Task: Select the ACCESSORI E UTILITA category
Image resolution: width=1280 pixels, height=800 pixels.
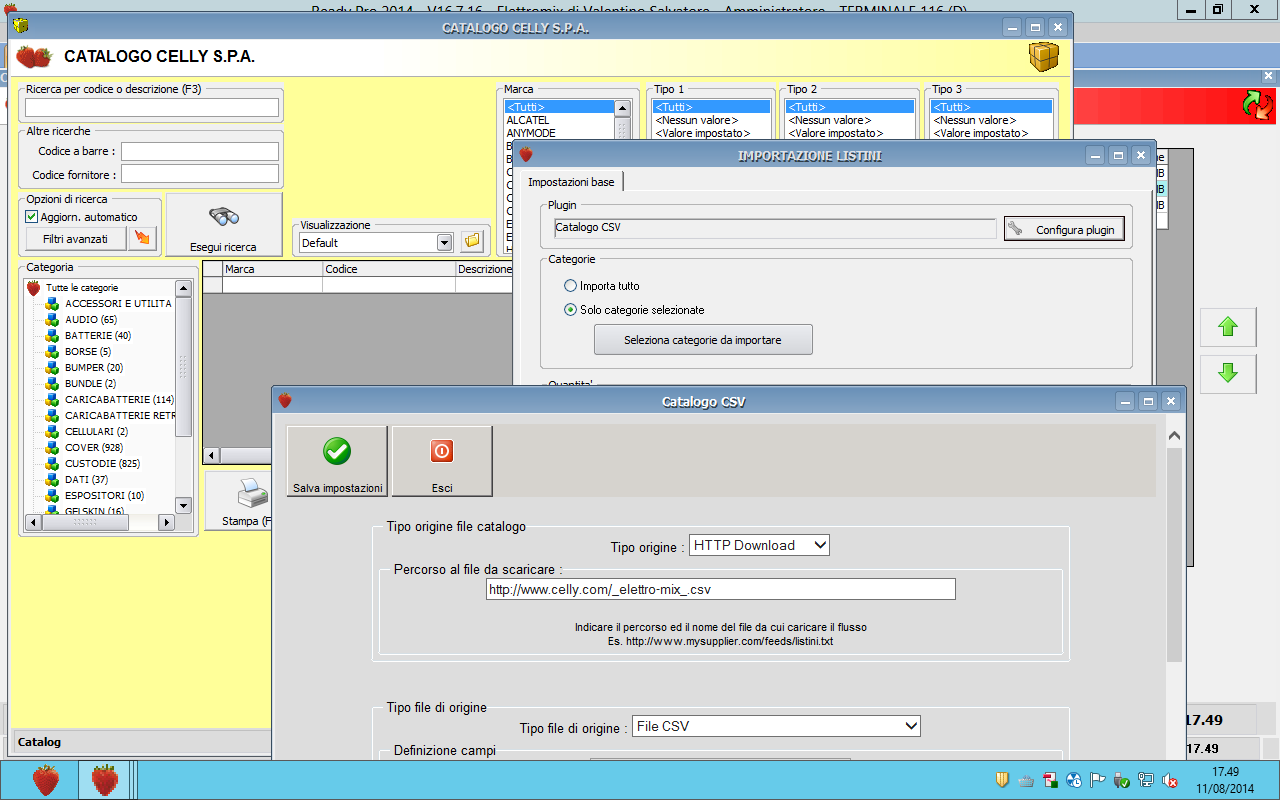Action: tap(118, 304)
